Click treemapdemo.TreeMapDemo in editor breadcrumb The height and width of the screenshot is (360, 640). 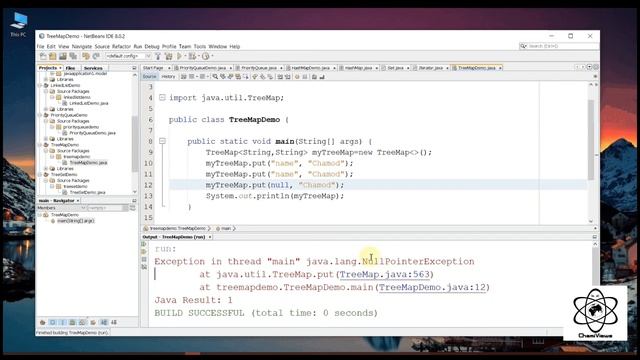pos(177,229)
